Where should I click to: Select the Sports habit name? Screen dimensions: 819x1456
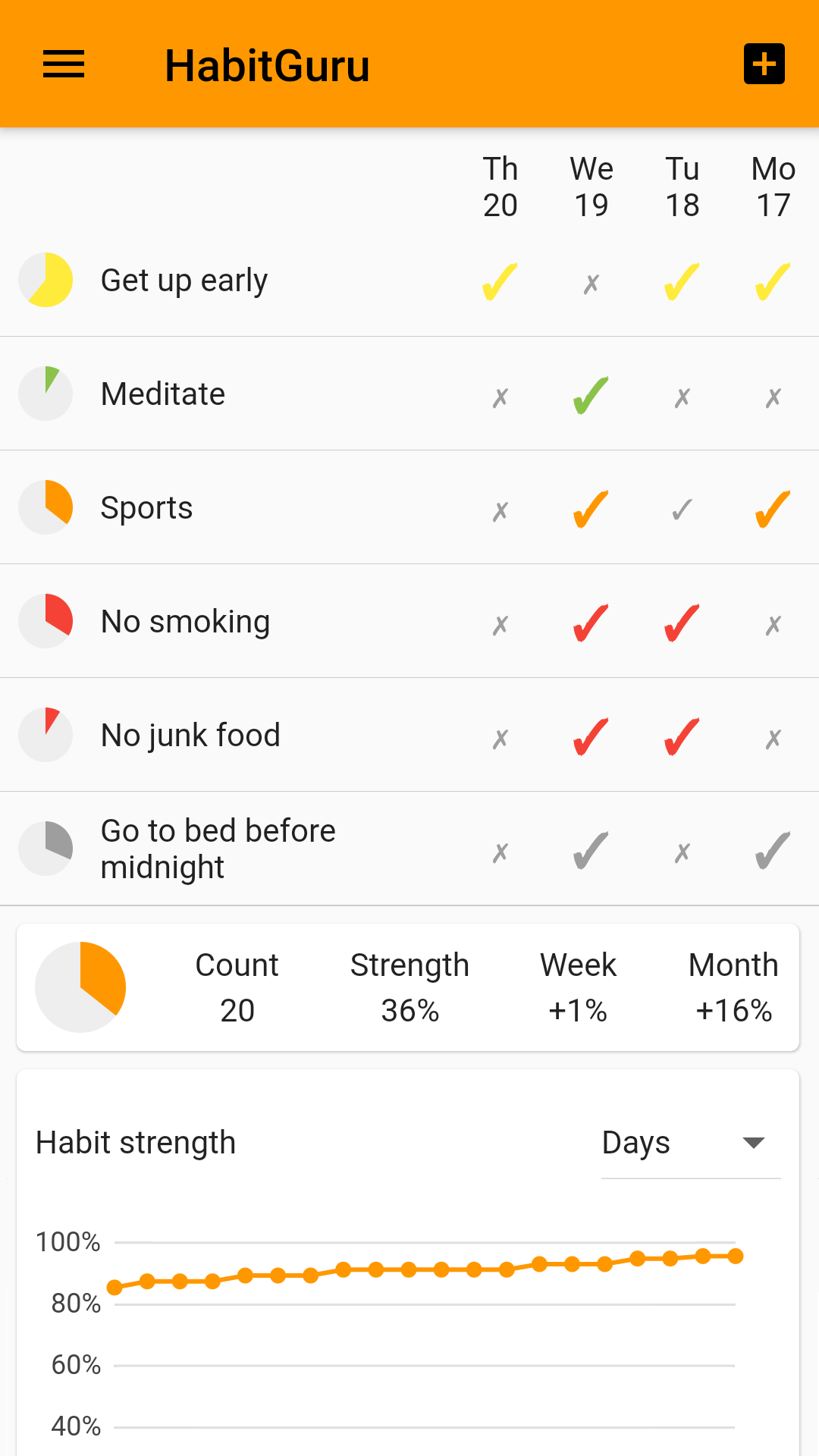tap(146, 508)
